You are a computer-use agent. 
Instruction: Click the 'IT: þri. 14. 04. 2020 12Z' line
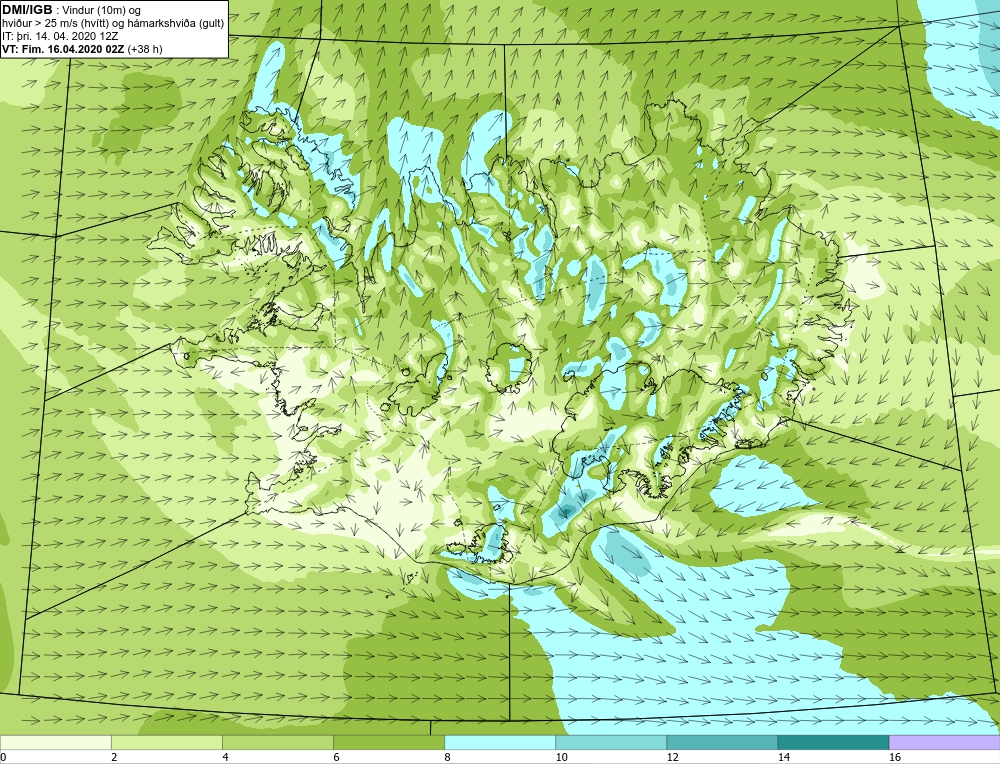point(60,36)
